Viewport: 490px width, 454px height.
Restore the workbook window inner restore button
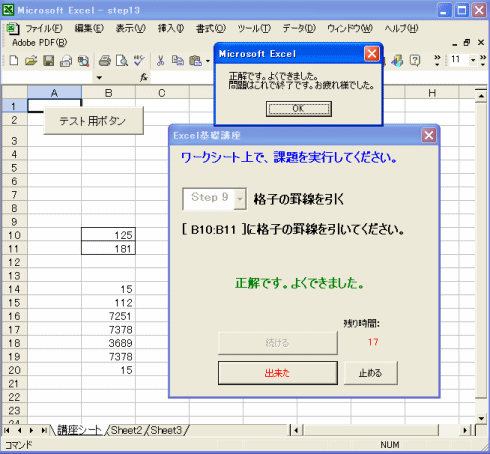467,43
